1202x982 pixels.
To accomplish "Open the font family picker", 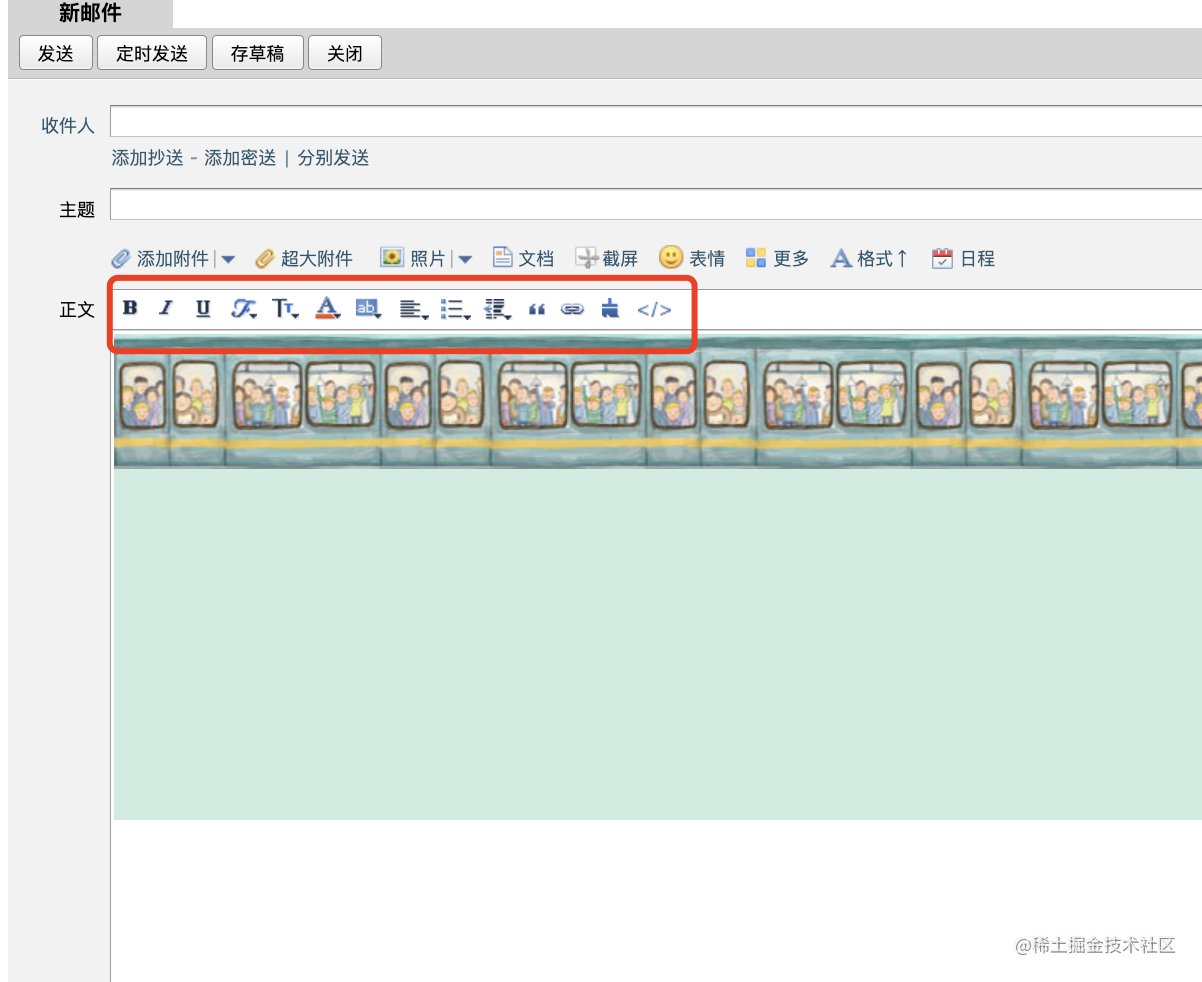I will click(x=244, y=309).
